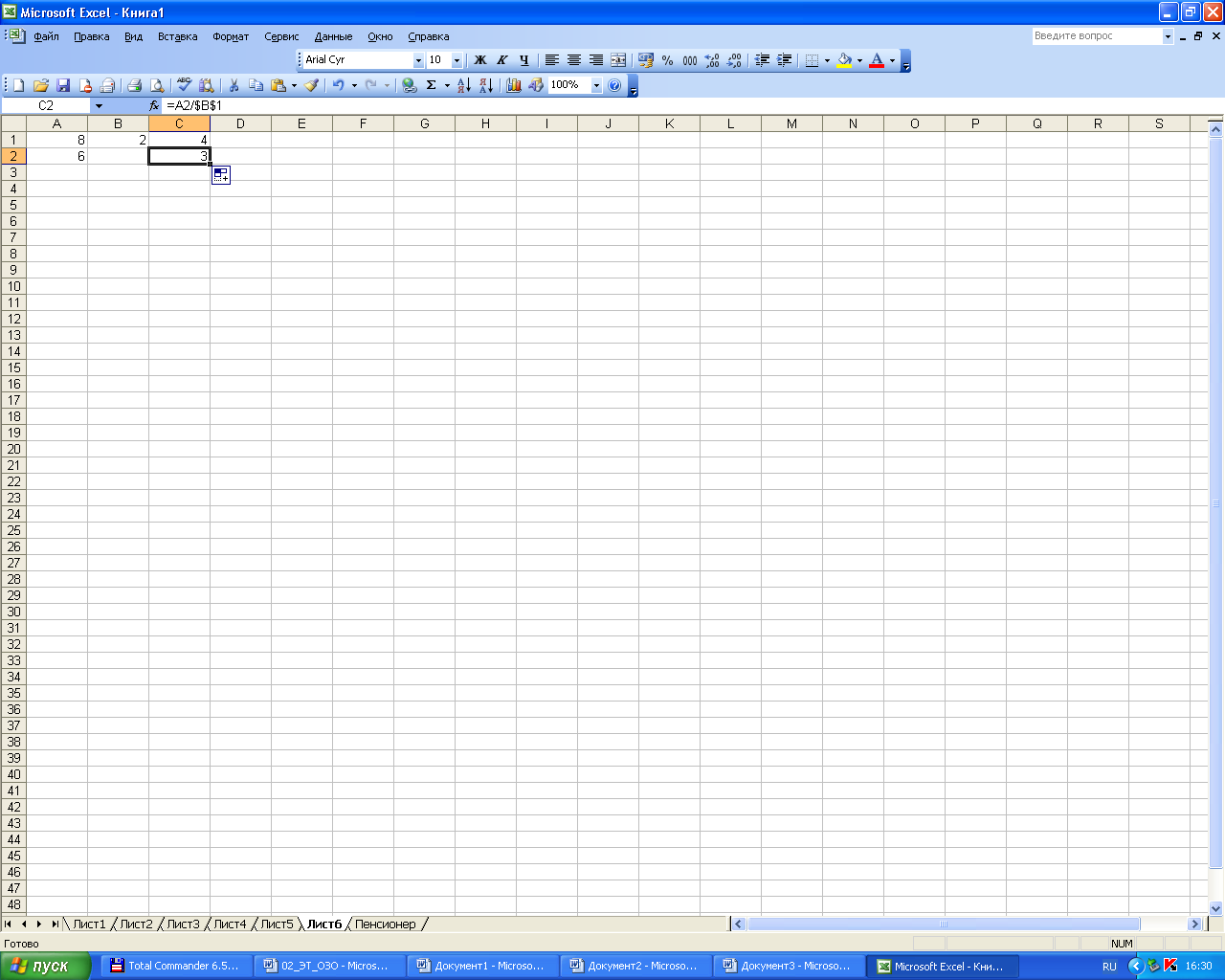The width and height of the screenshot is (1225, 980).
Task: Toggle Italic (К) formatting
Action: tap(501, 60)
